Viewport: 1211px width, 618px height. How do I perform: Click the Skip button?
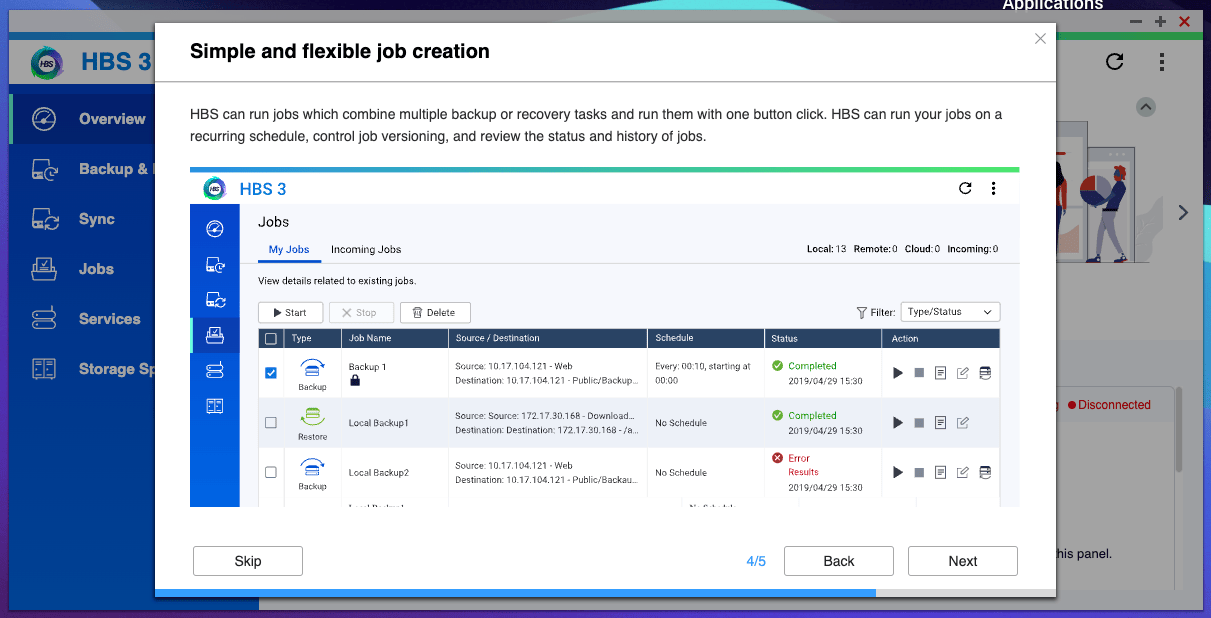click(247, 561)
